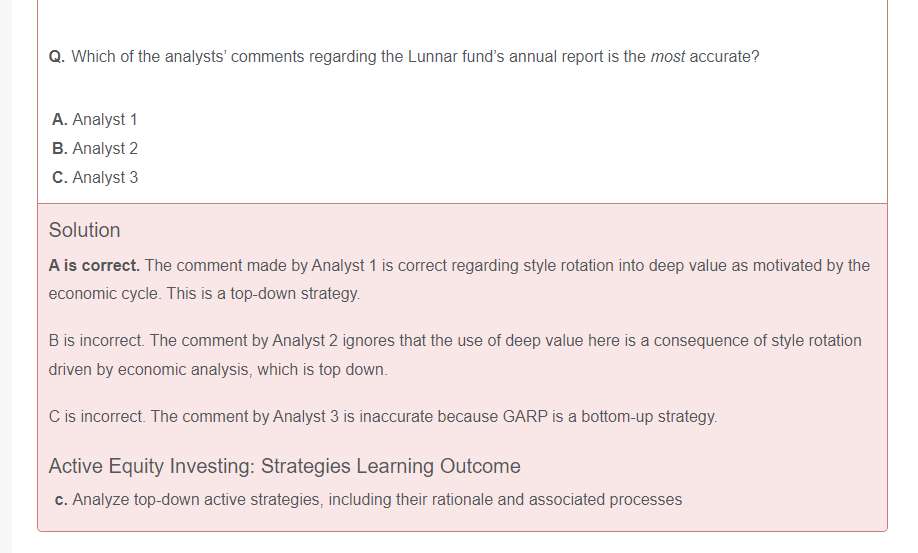This screenshot has width=918, height=553.
Task: Open learning outcome c. Analyze top-down strategies
Action: click(x=377, y=499)
